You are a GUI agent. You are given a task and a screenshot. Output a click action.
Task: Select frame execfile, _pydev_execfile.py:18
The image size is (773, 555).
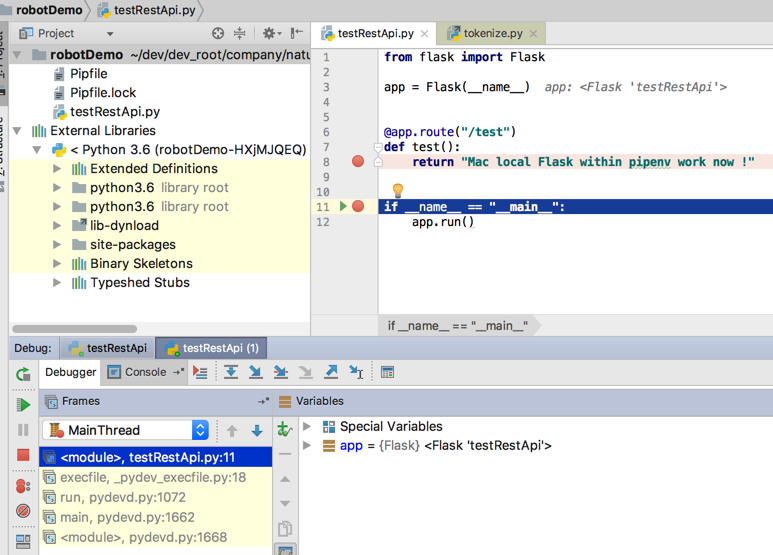152,477
